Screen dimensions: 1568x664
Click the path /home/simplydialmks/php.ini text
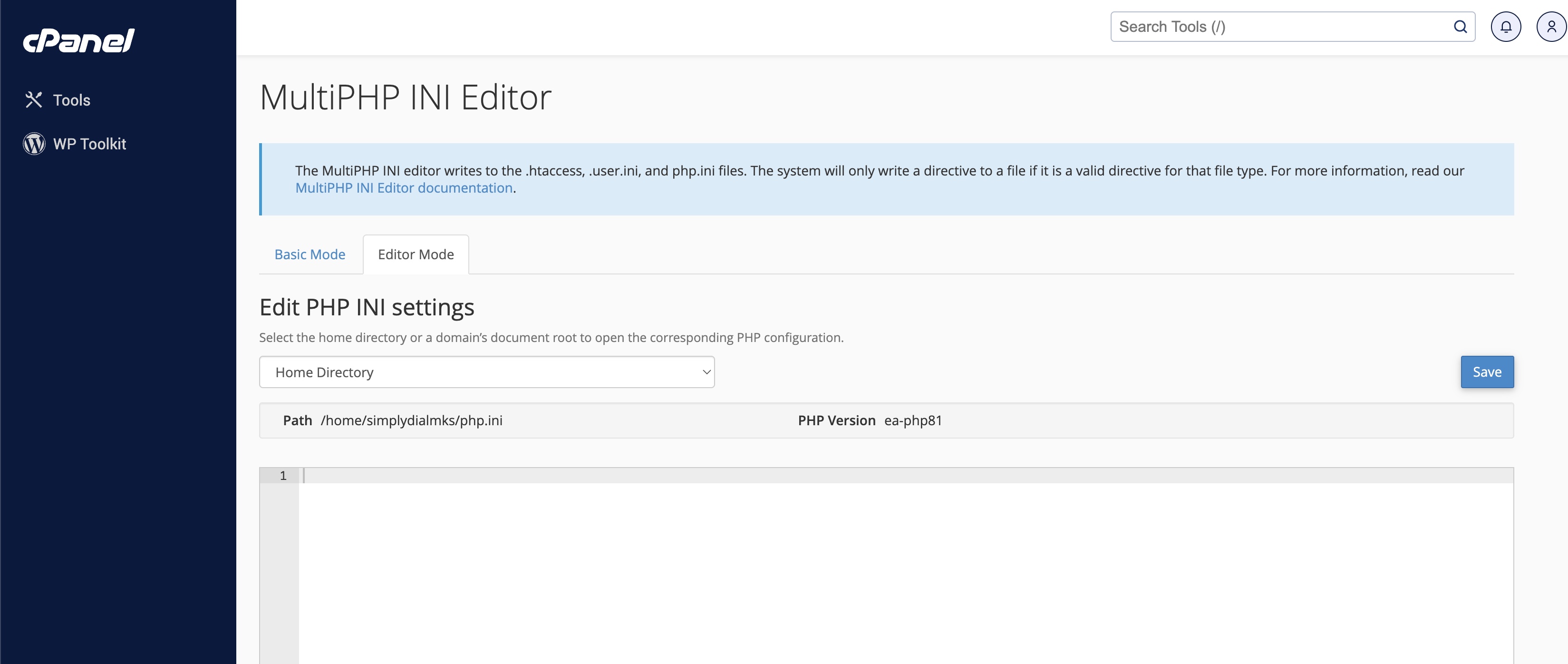click(x=411, y=421)
